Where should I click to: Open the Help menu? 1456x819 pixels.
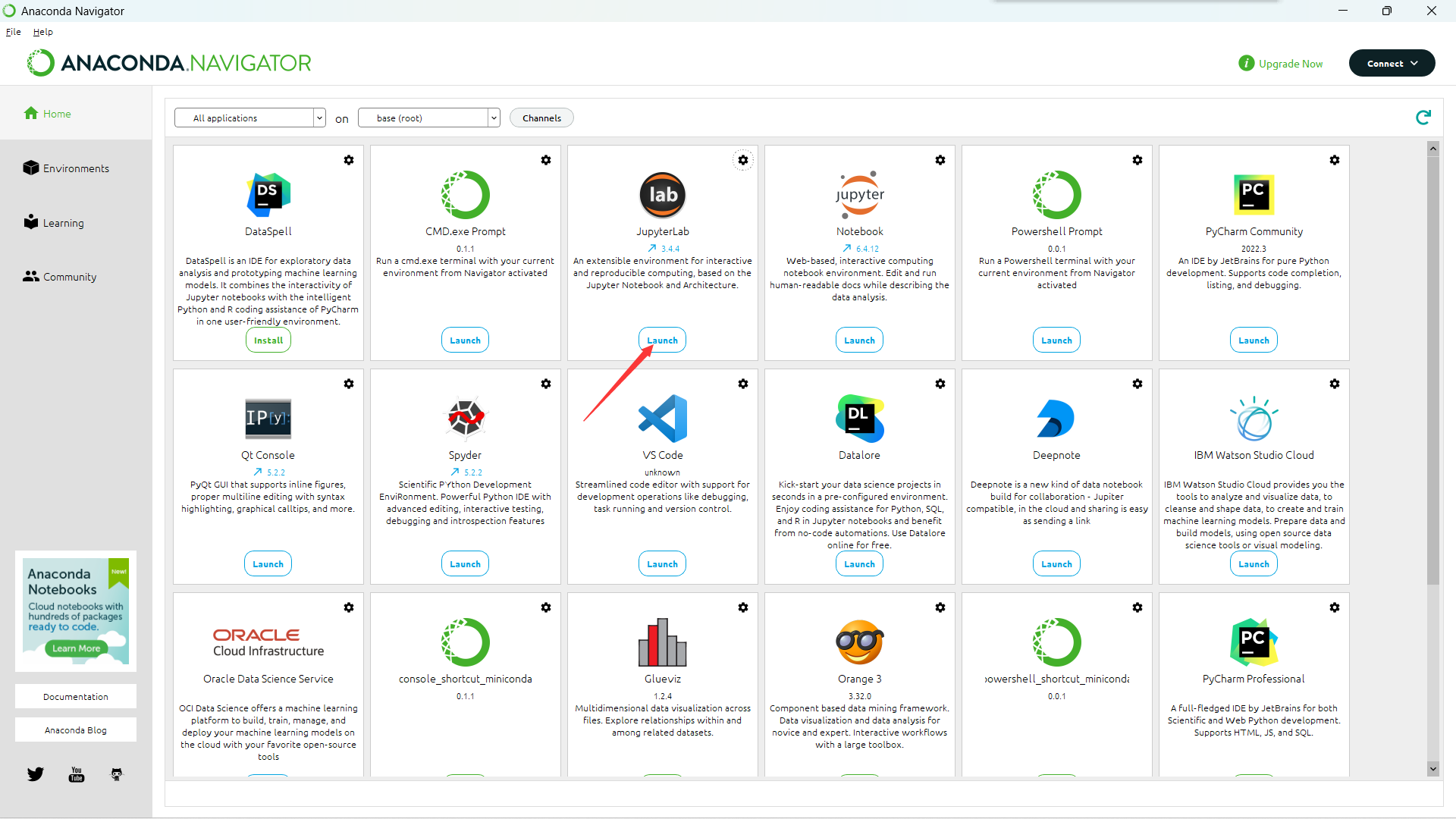[x=42, y=32]
